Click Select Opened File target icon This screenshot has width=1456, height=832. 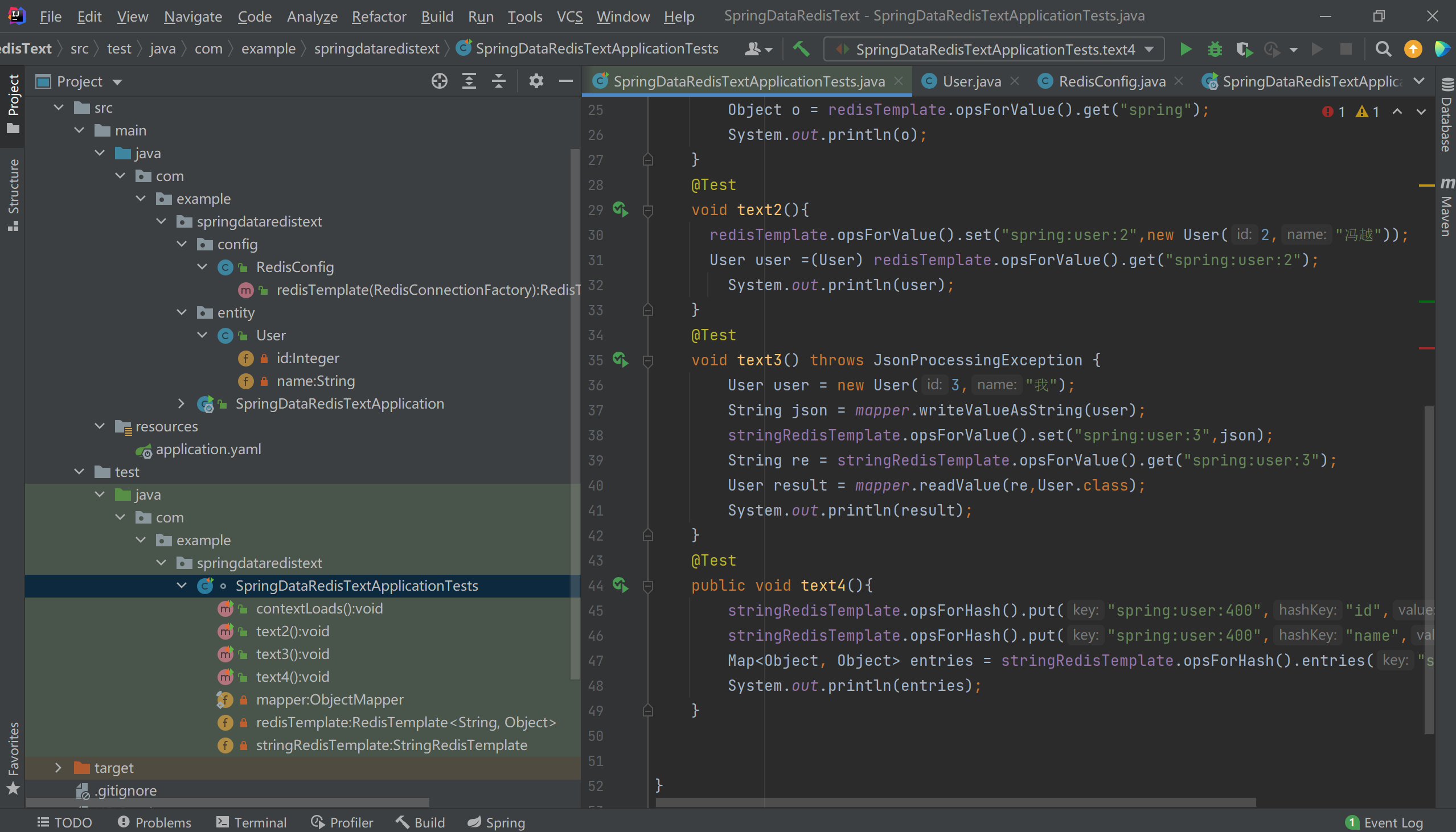[439, 81]
